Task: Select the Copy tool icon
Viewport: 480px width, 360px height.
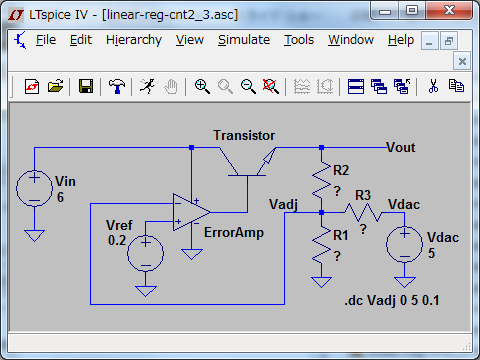Action: pyautogui.click(x=456, y=86)
